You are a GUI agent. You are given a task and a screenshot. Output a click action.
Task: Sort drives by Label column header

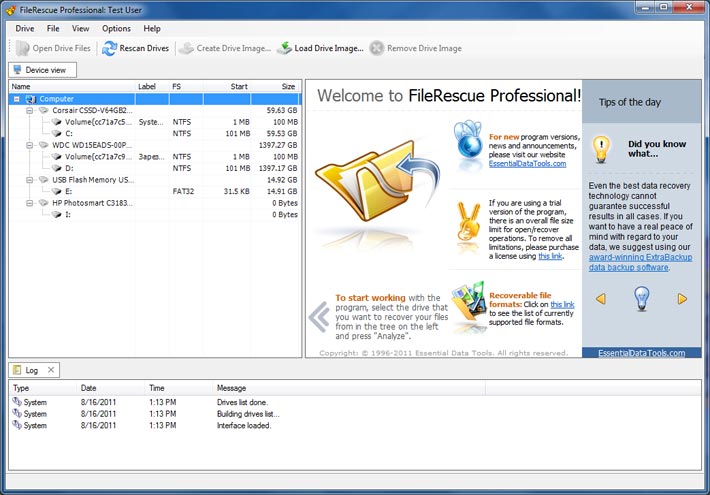(152, 87)
